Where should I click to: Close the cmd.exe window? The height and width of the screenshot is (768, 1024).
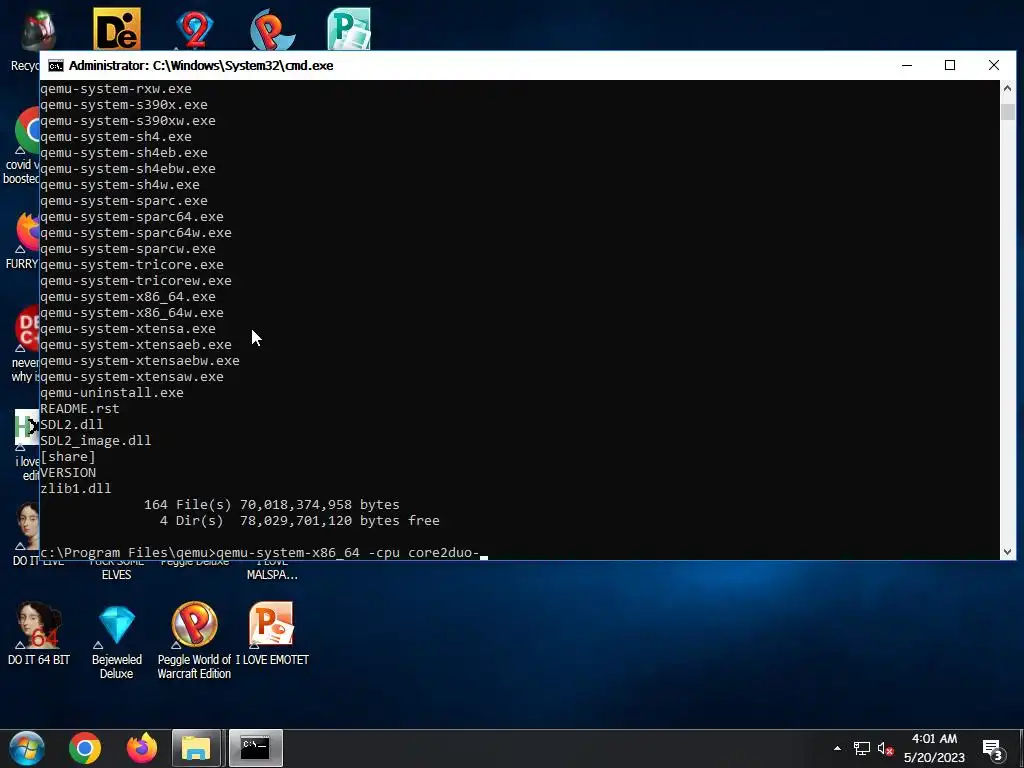(993, 65)
